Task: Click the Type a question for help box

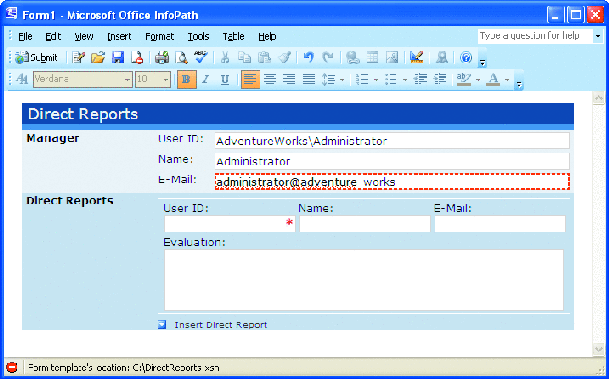Action: tap(535, 36)
